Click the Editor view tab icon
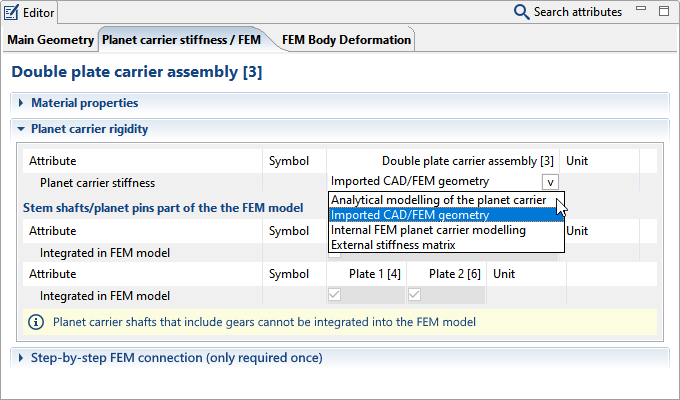Screen dimensions: 680x400 coord(11,12)
